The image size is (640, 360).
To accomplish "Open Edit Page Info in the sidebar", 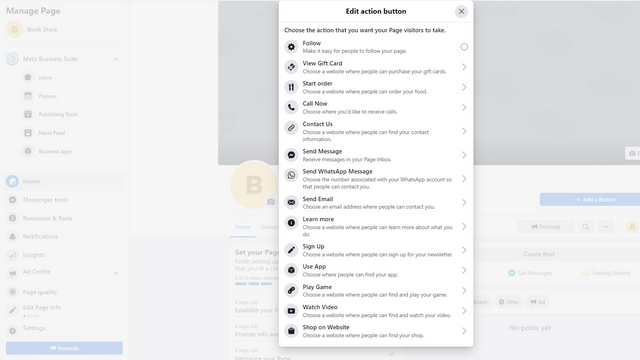I will point(42,308).
